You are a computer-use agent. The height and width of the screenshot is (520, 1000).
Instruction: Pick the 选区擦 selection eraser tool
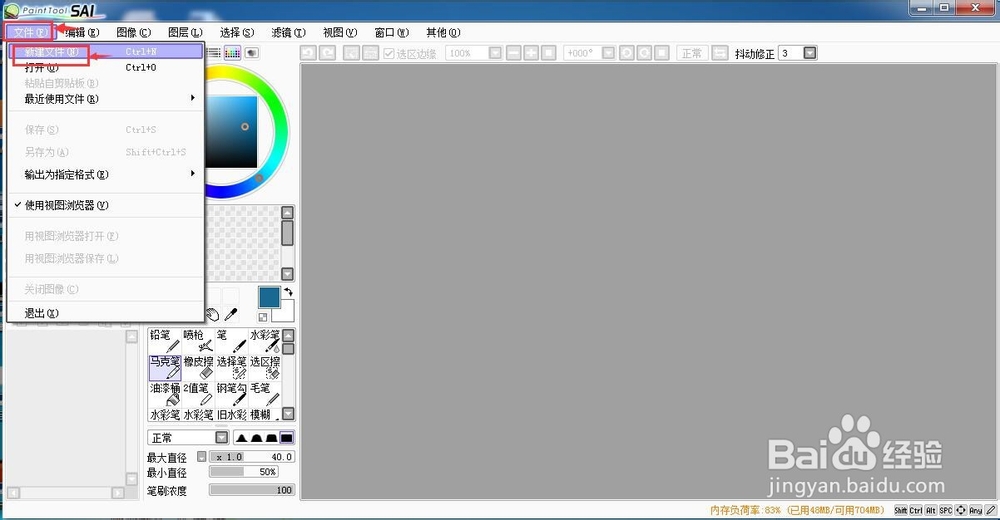(x=265, y=368)
